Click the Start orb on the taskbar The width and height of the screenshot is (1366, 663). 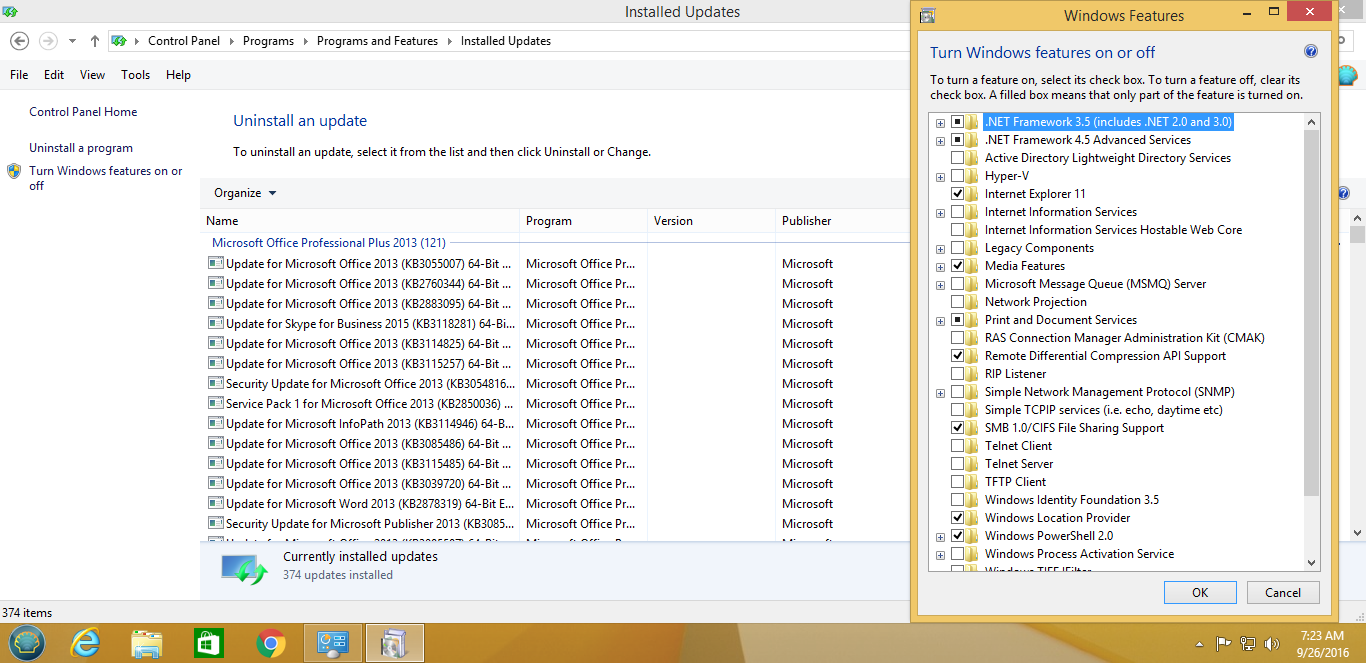click(27, 643)
